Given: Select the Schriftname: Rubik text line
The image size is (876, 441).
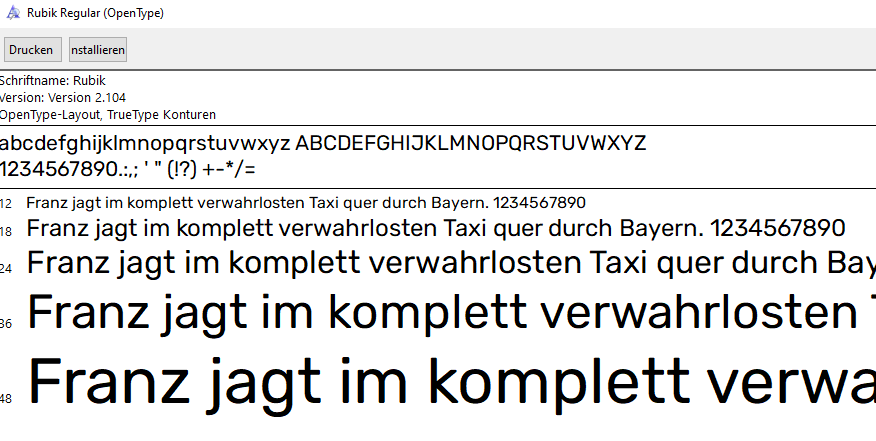Looking at the screenshot, I should pyautogui.click(x=52, y=81).
